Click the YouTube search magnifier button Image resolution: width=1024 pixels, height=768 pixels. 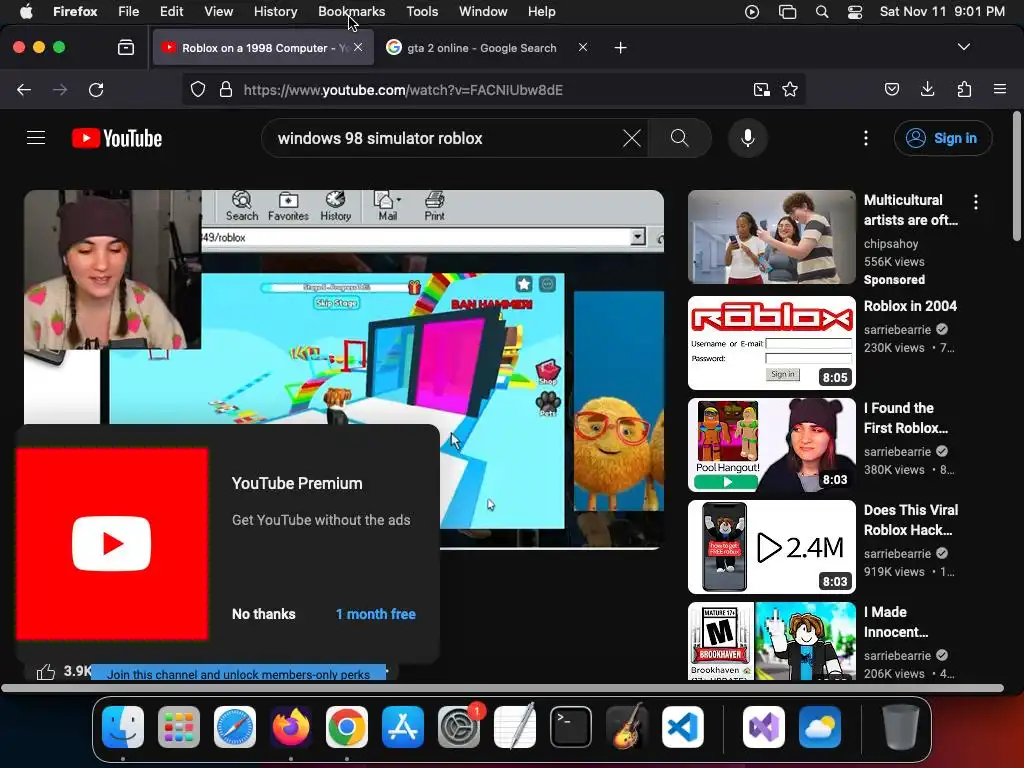click(679, 138)
